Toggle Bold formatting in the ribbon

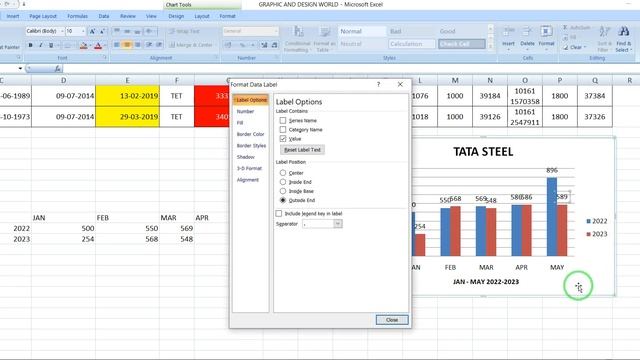(x=30, y=45)
